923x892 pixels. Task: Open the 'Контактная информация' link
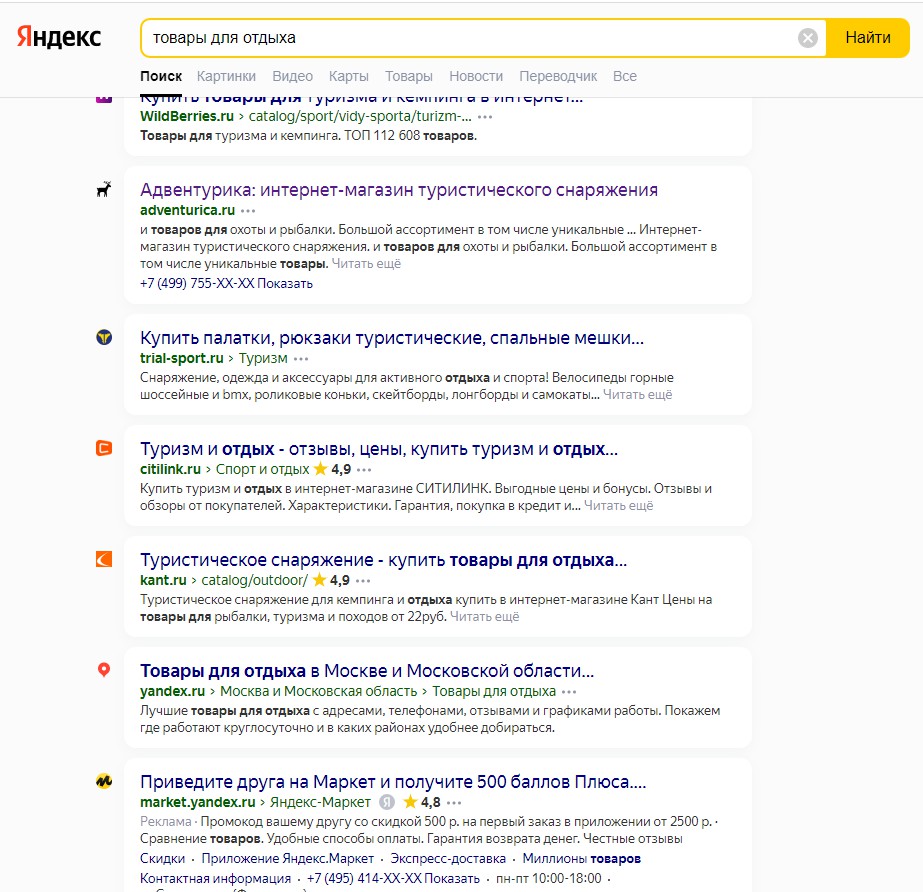click(215, 878)
